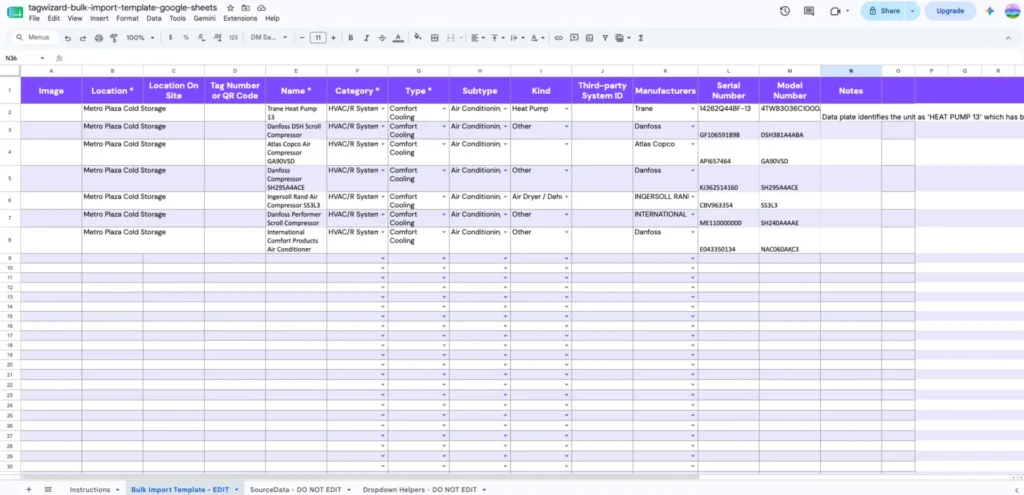Toggle italic formatting
The width and height of the screenshot is (1024, 495).
[x=366, y=38]
